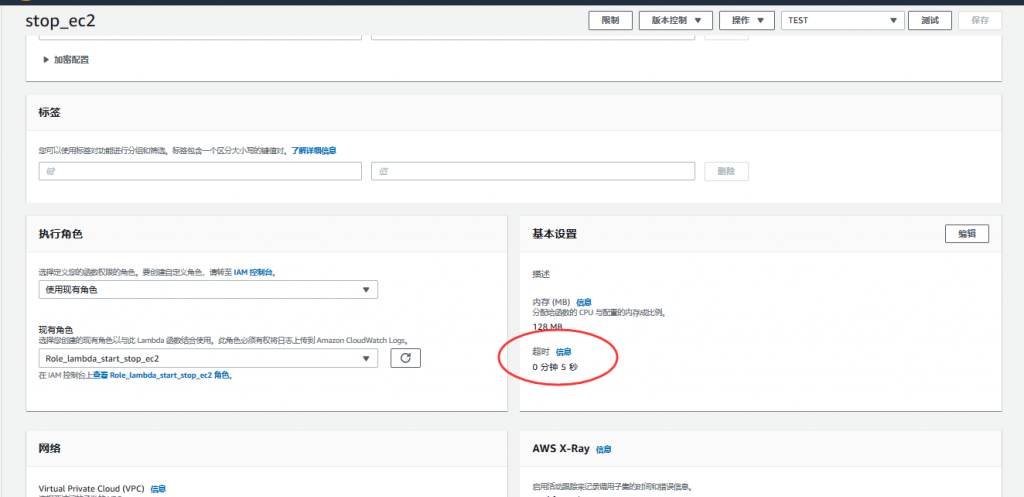Click the tag key input field

coord(200,171)
